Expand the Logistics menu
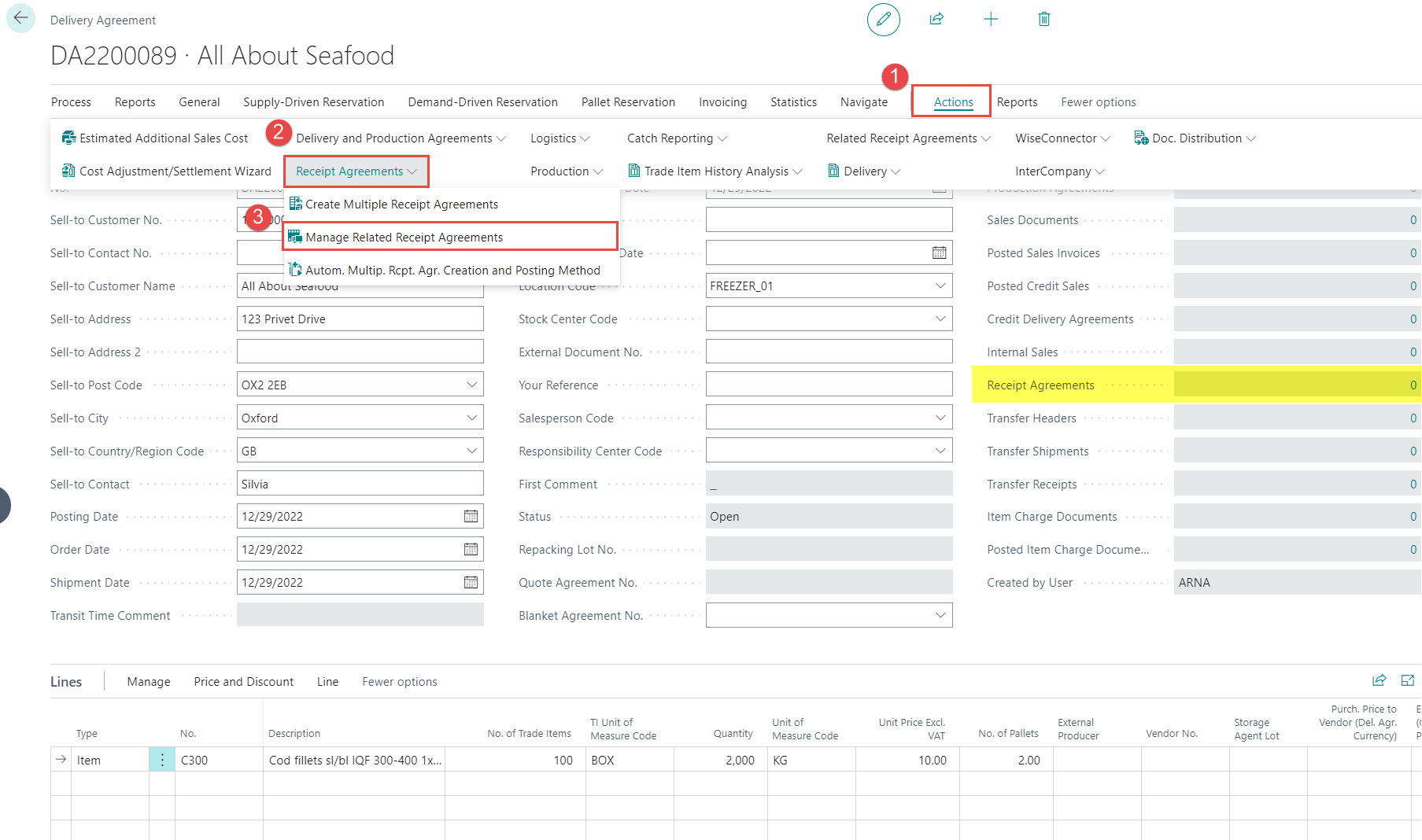This screenshot has height=840, width=1422. 560,138
